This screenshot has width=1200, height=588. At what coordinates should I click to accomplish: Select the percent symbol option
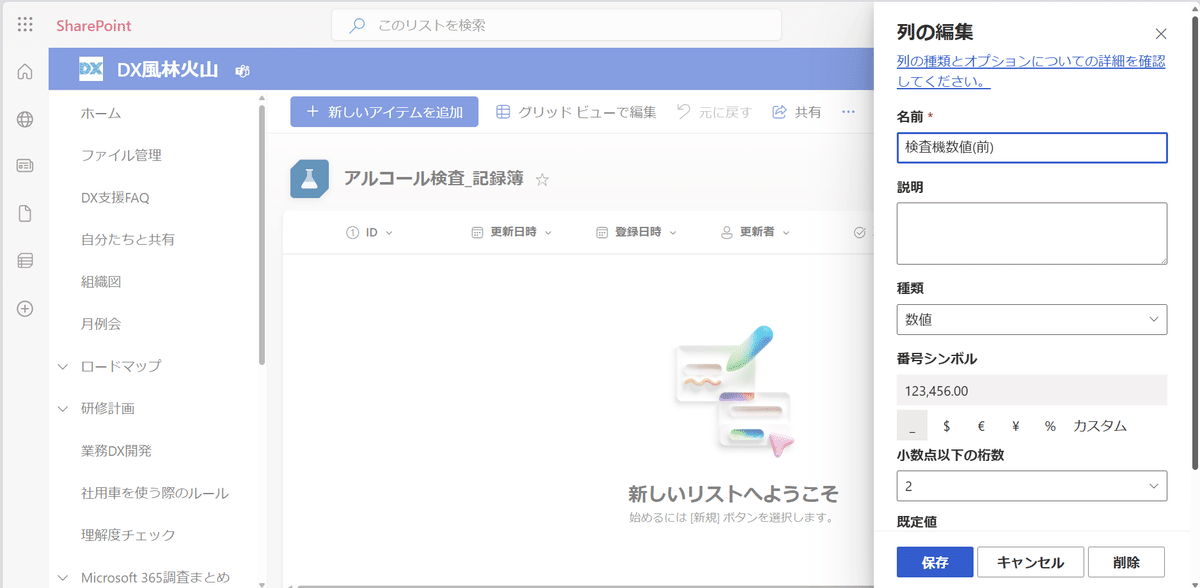coord(1050,426)
